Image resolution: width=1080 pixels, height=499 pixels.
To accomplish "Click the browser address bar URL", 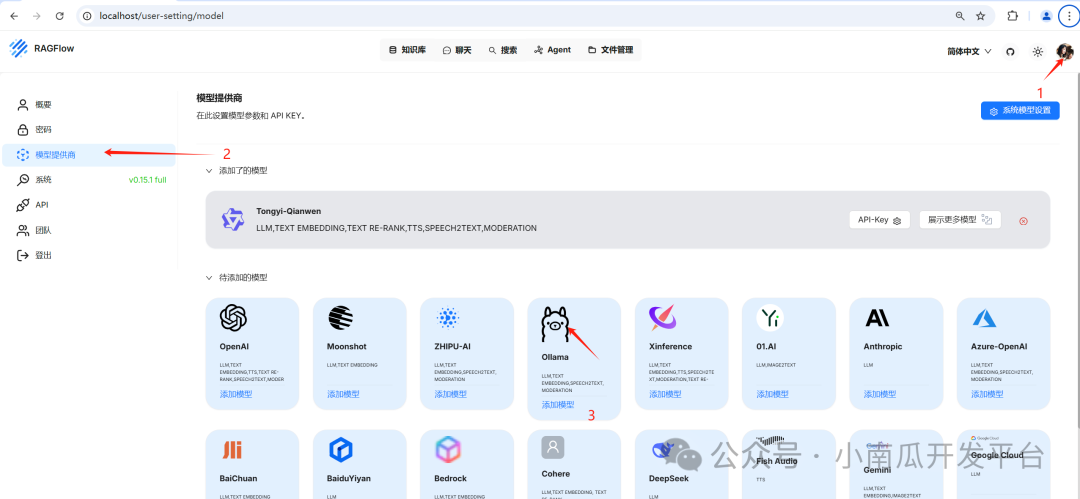I will pyautogui.click(x=162, y=16).
